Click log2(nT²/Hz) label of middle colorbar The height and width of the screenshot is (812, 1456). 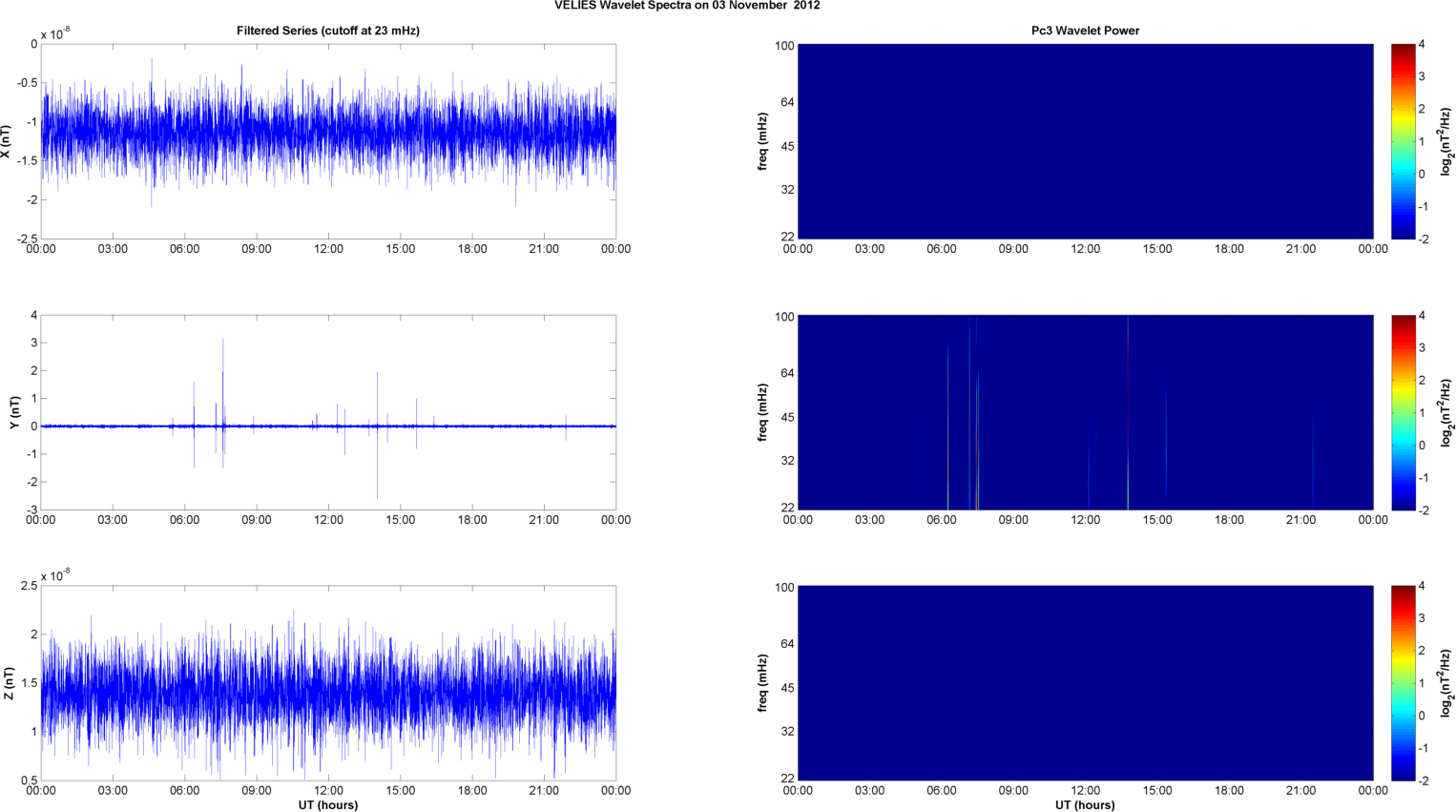(x=1446, y=412)
